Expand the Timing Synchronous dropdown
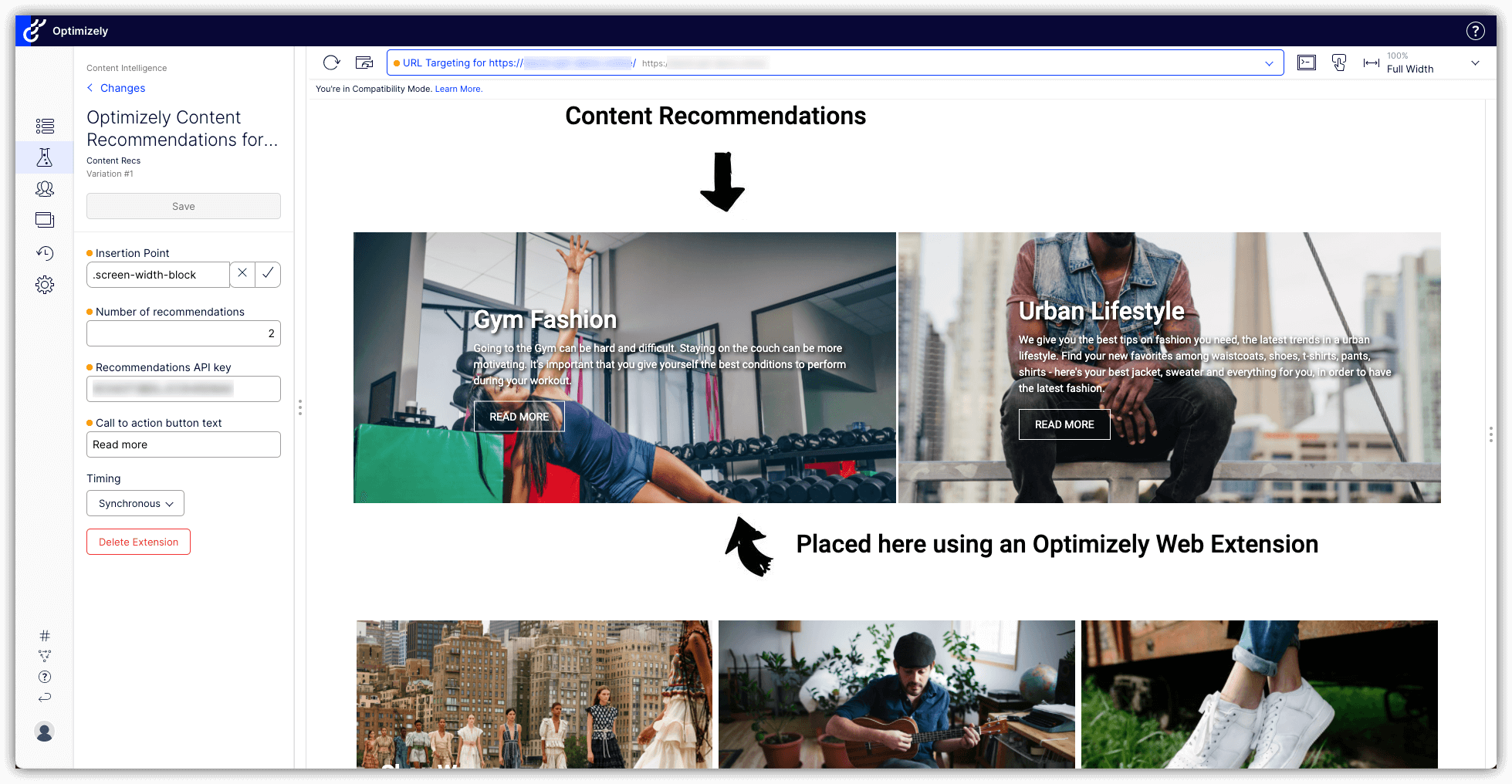Image resolution: width=1512 pixels, height=784 pixels. (x=135, y=503)
